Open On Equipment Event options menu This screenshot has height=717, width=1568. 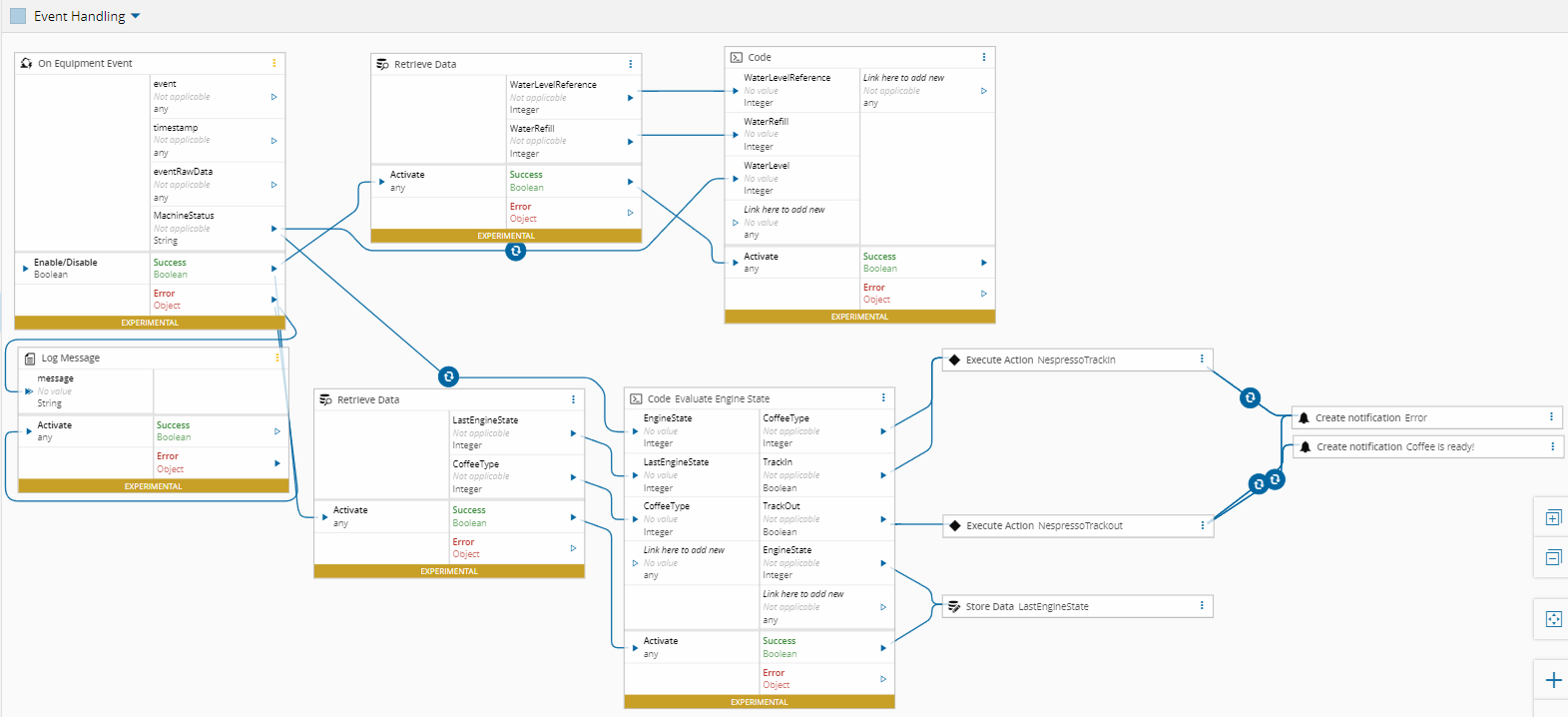274,63
